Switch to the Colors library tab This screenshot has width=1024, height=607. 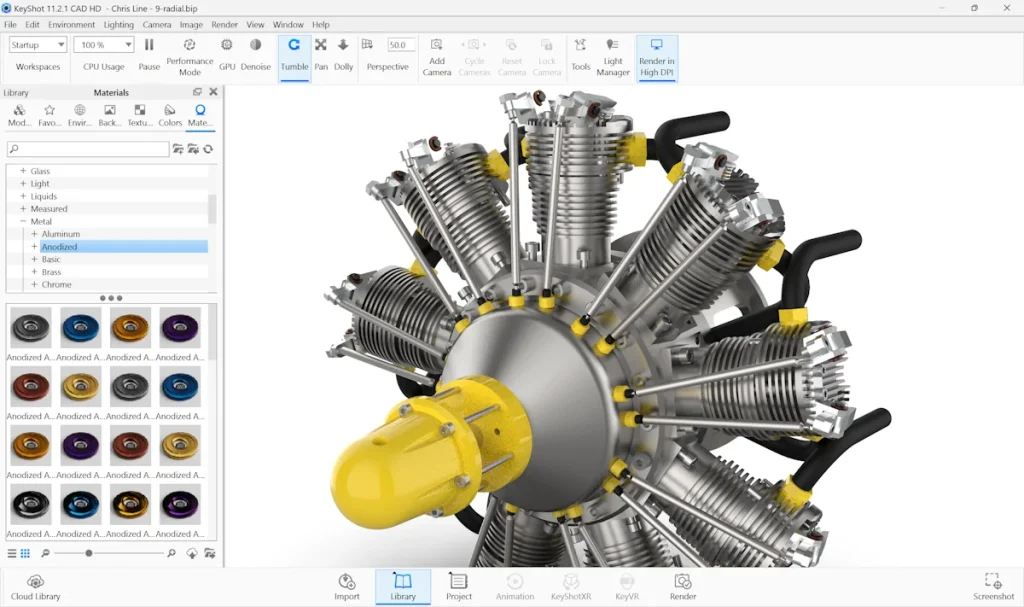170,115
